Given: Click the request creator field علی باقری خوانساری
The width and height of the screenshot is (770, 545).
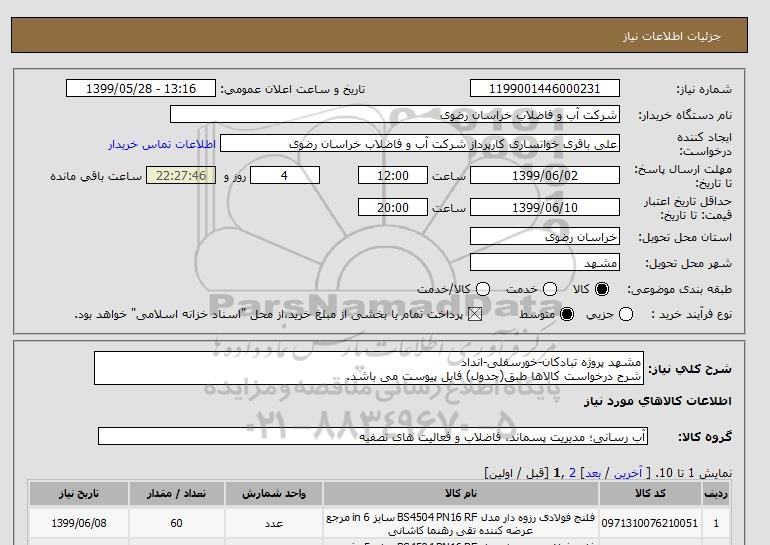Looking at the screenshot, I should tap(420, 143).
